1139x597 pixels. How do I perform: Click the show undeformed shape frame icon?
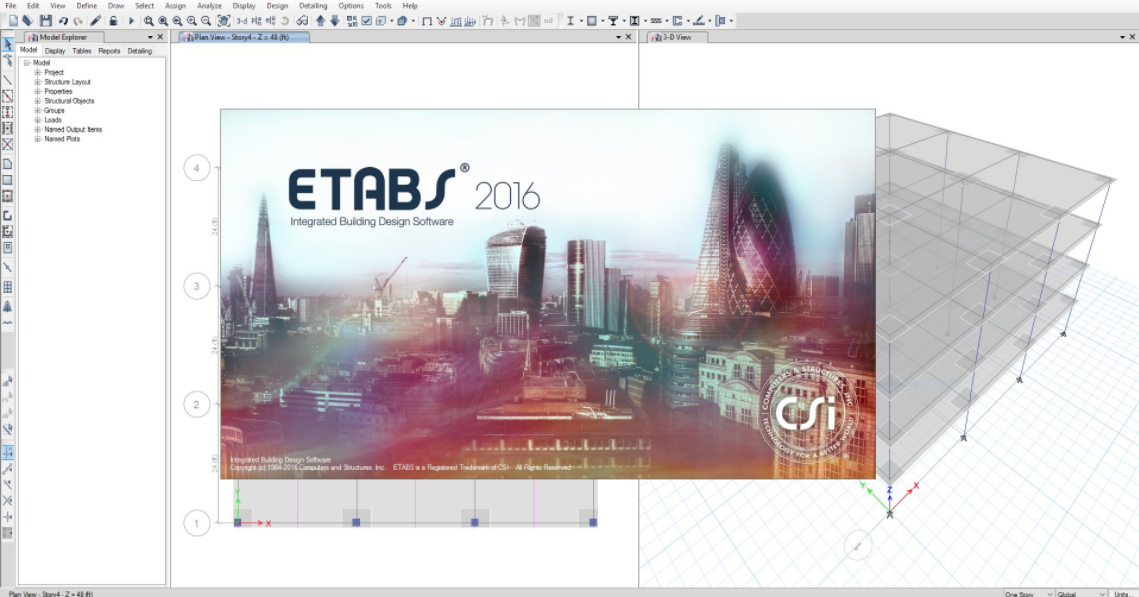pos(426,21)
